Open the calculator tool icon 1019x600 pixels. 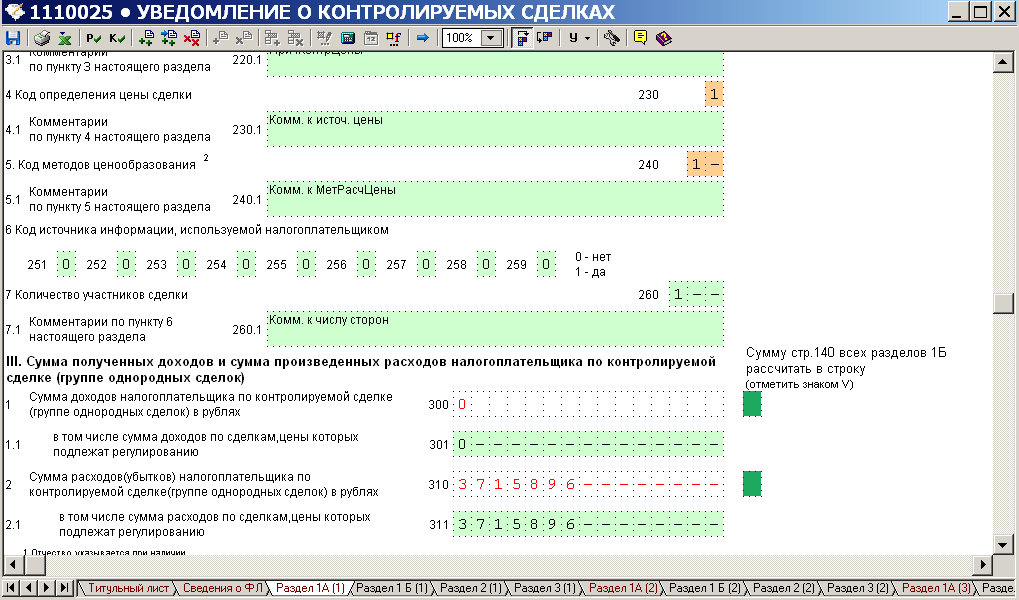348,38
